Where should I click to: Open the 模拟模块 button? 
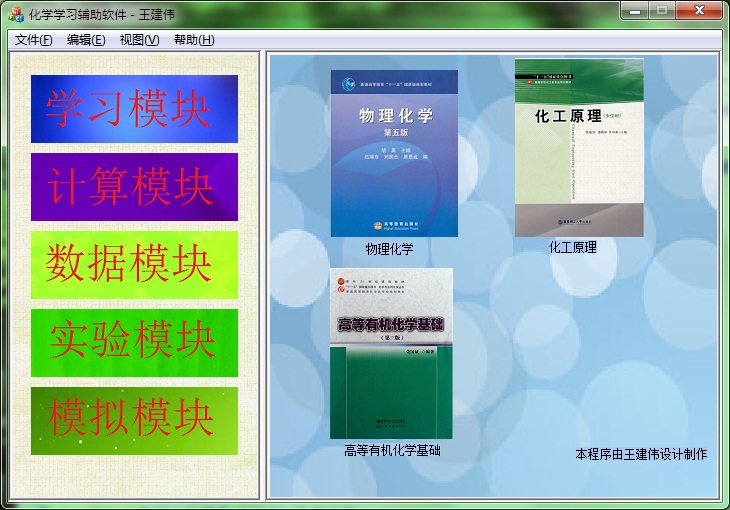tap(134, 421)
